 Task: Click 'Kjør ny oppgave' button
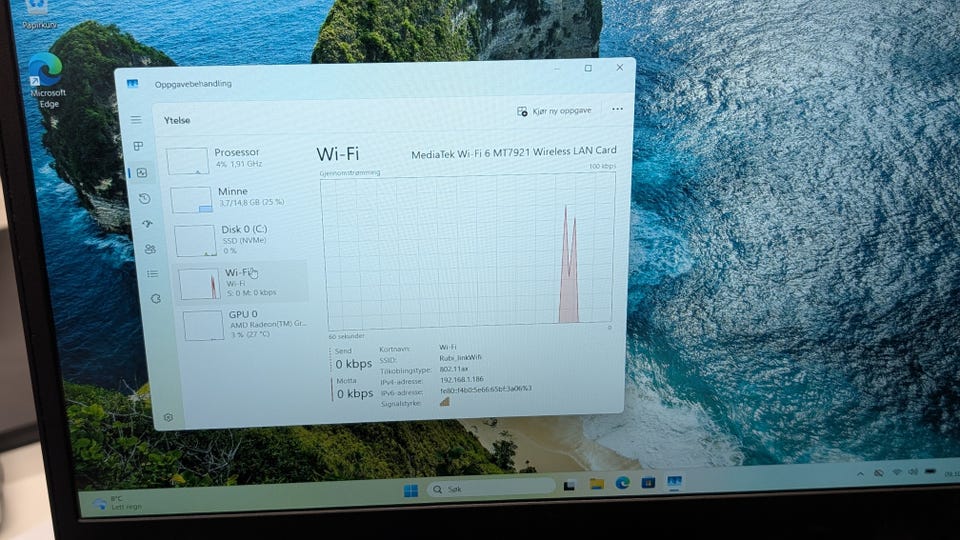tap(554, 111)
